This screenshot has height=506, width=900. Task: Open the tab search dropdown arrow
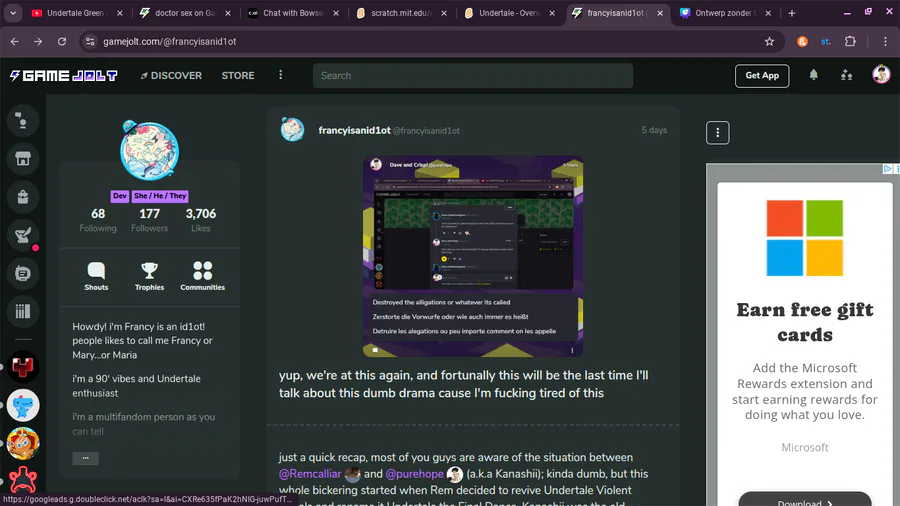[13, 13]
